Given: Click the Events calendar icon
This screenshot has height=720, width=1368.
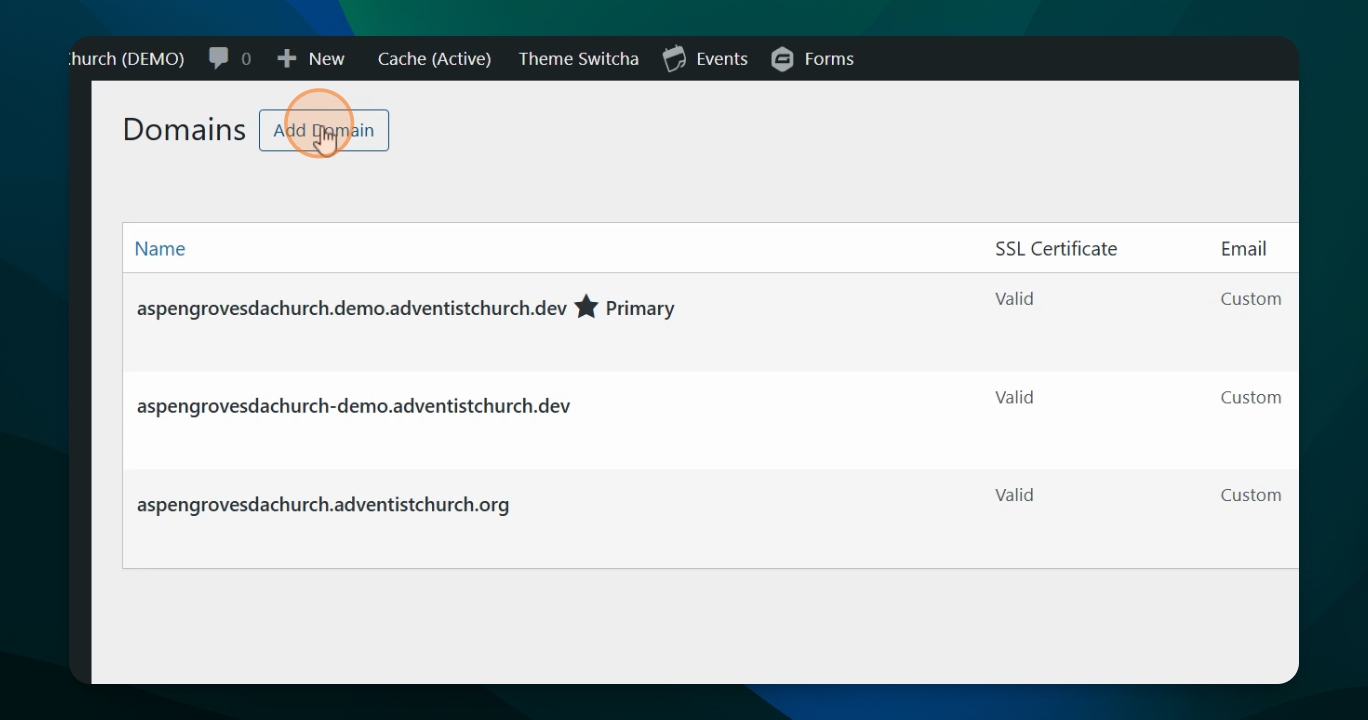Looking at the screenshot, I should point(675,59).
